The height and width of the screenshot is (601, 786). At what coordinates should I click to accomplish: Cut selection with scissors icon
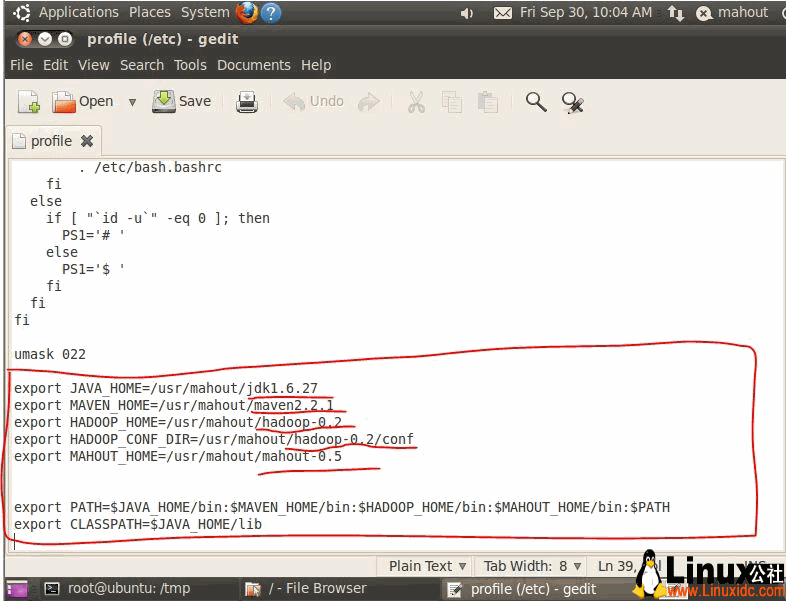click(416, 102)
